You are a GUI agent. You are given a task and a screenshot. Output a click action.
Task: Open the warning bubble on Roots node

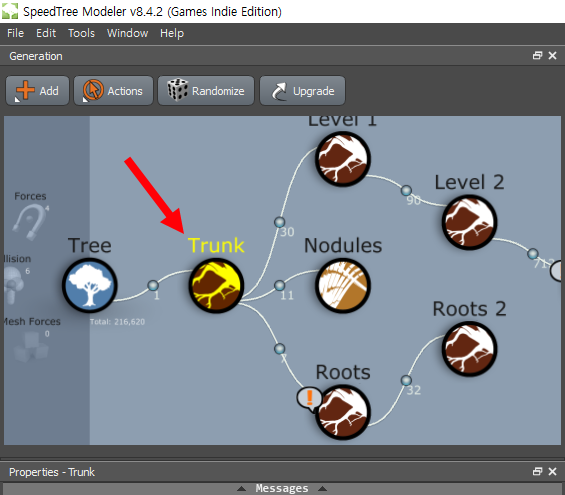pos(309,399)
